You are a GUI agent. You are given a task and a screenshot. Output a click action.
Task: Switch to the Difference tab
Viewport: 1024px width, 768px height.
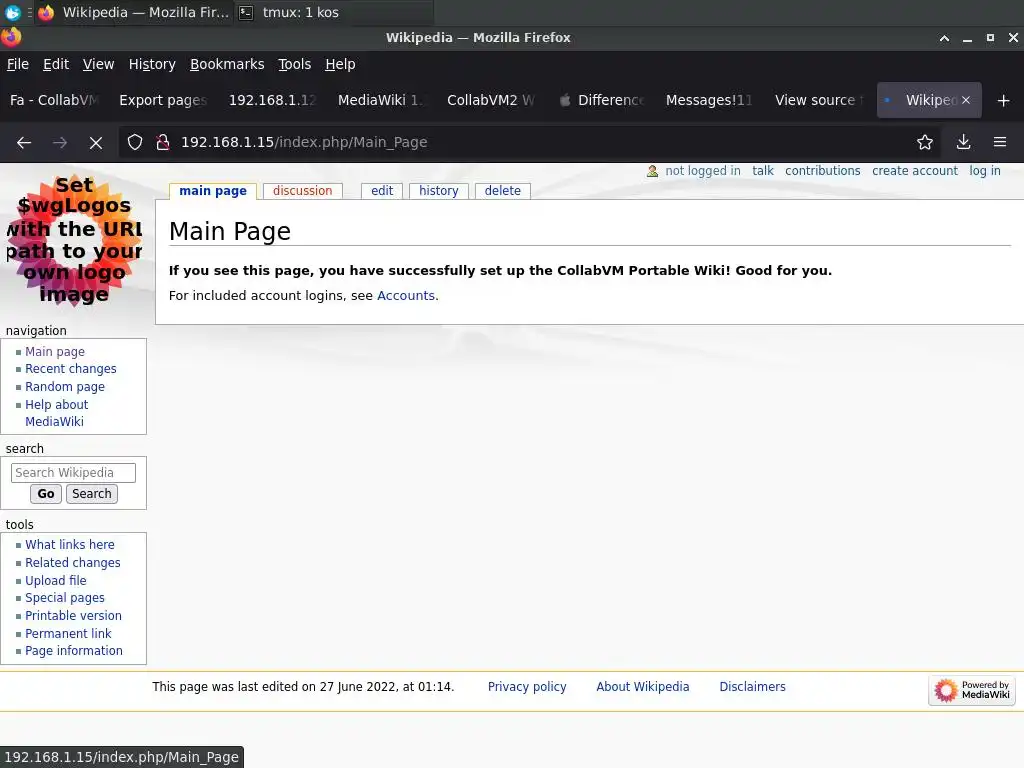click(x=601, y=100)
